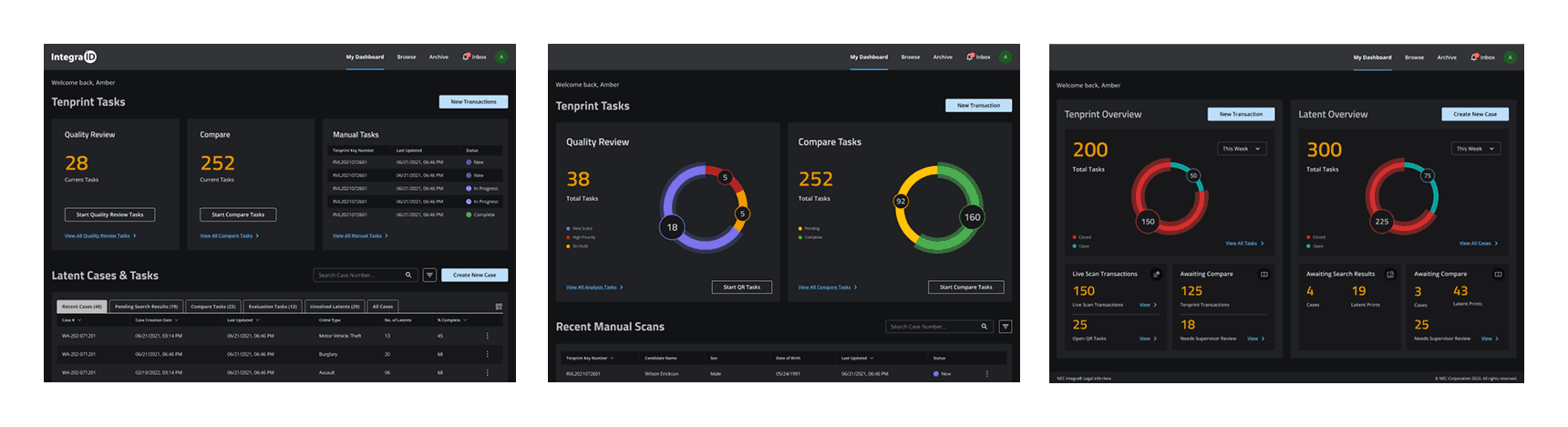The image size is (1568, 427).
Task: Click the Complete status row in Manual Tasks
Action: 416,214
